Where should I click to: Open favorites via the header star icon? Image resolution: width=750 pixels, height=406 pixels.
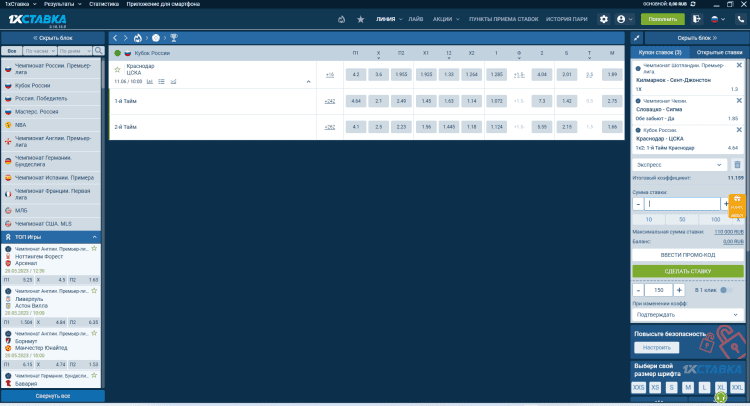(361, 19)
